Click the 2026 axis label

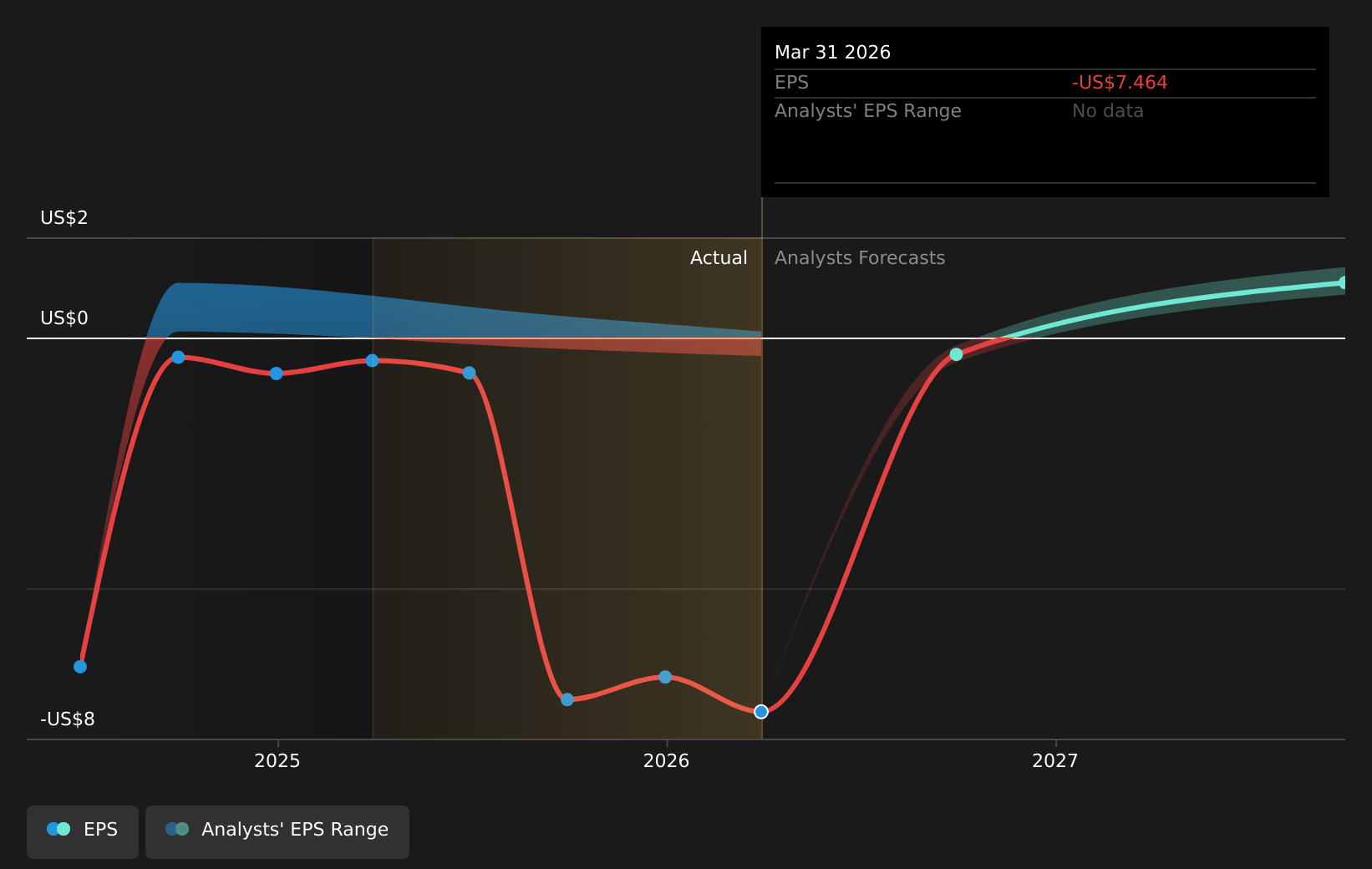666,760
